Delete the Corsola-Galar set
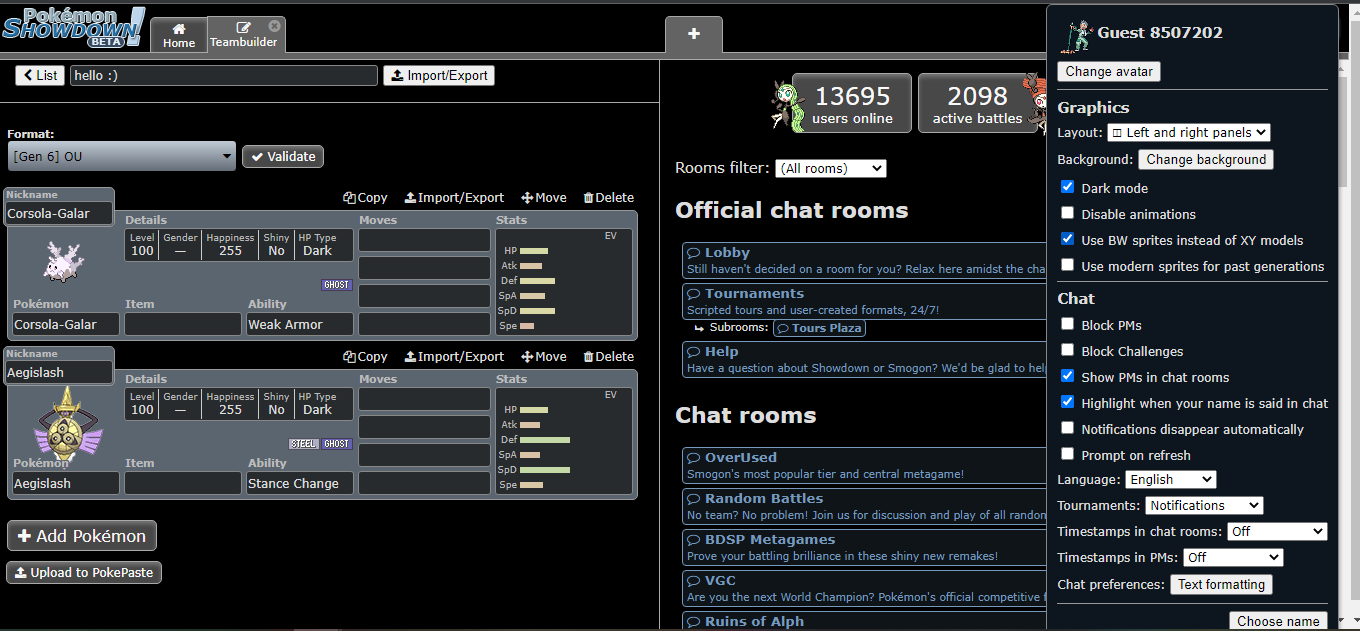 coord(608,198)
